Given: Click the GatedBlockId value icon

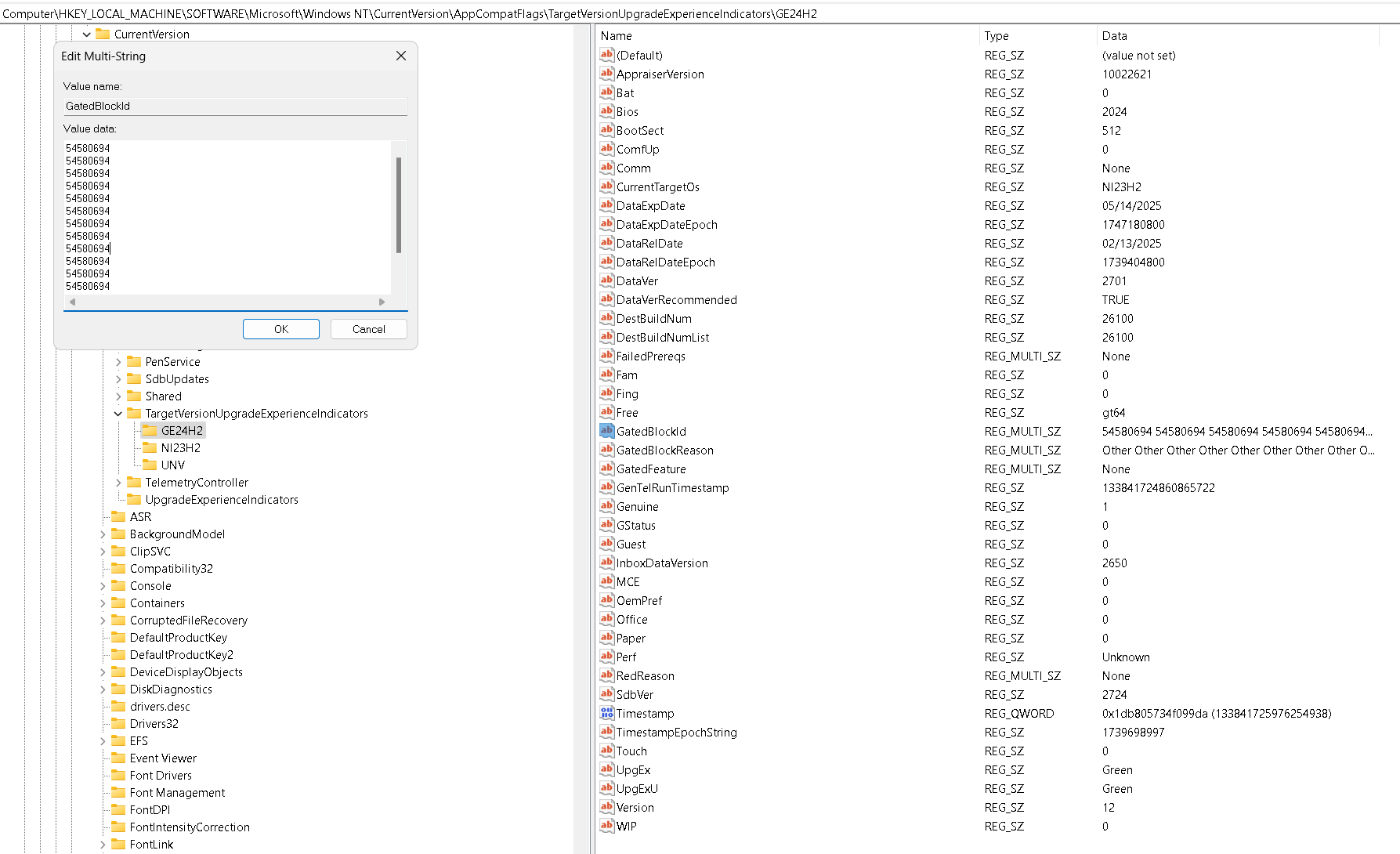Looking at the screenshot, I should coord(606,431).
